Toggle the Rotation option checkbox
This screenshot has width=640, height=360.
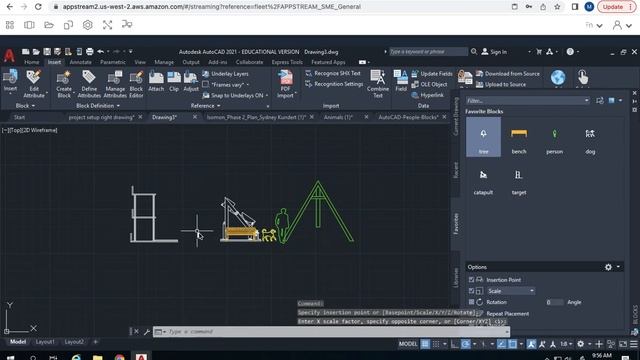471,302
